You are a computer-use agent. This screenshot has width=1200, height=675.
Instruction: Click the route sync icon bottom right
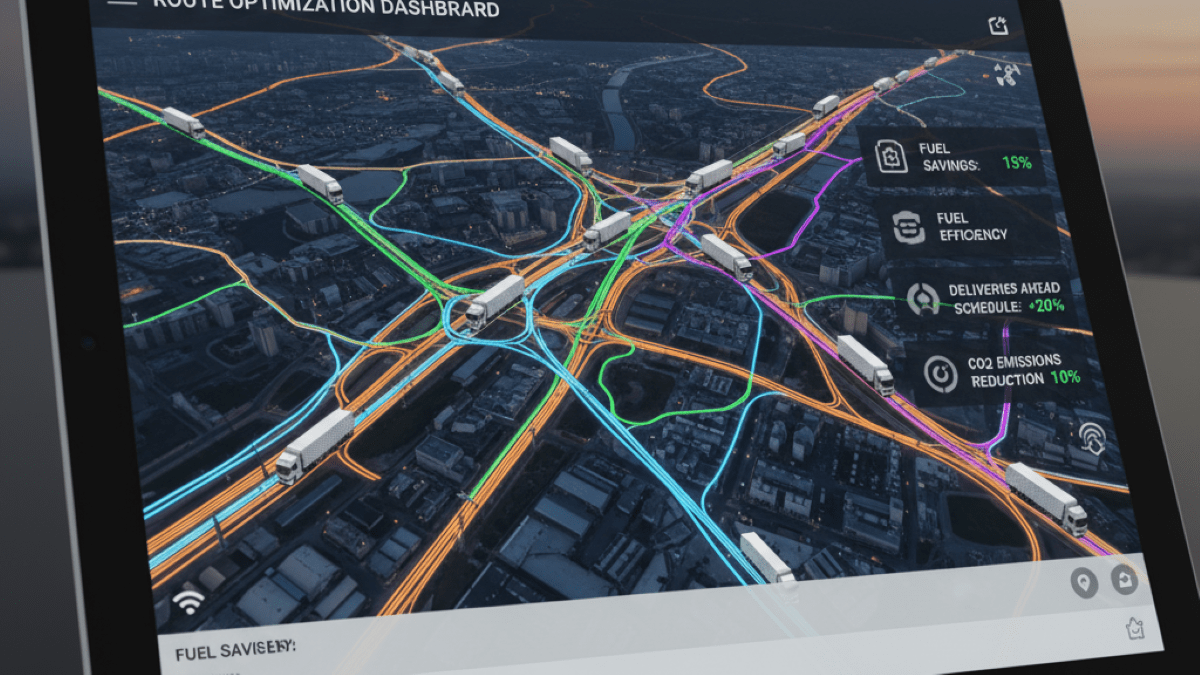tap(1124, 580)
